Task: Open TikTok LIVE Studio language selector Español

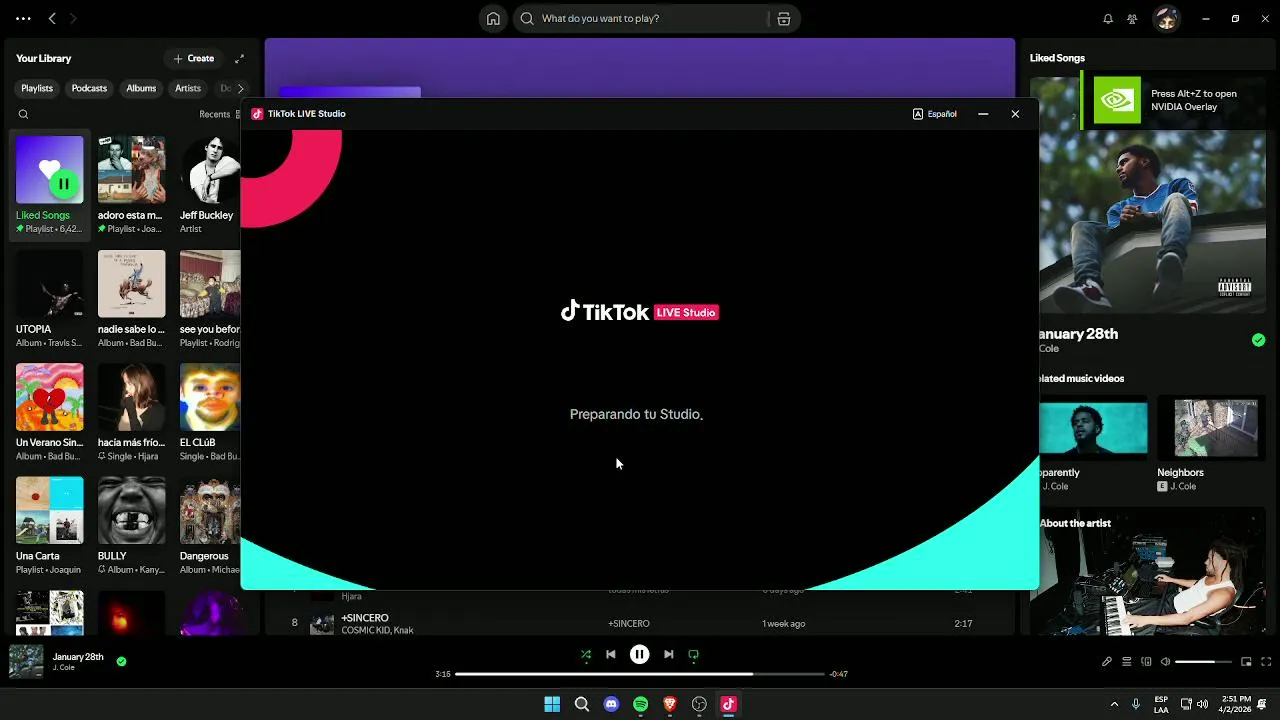Action: [935, 114]
